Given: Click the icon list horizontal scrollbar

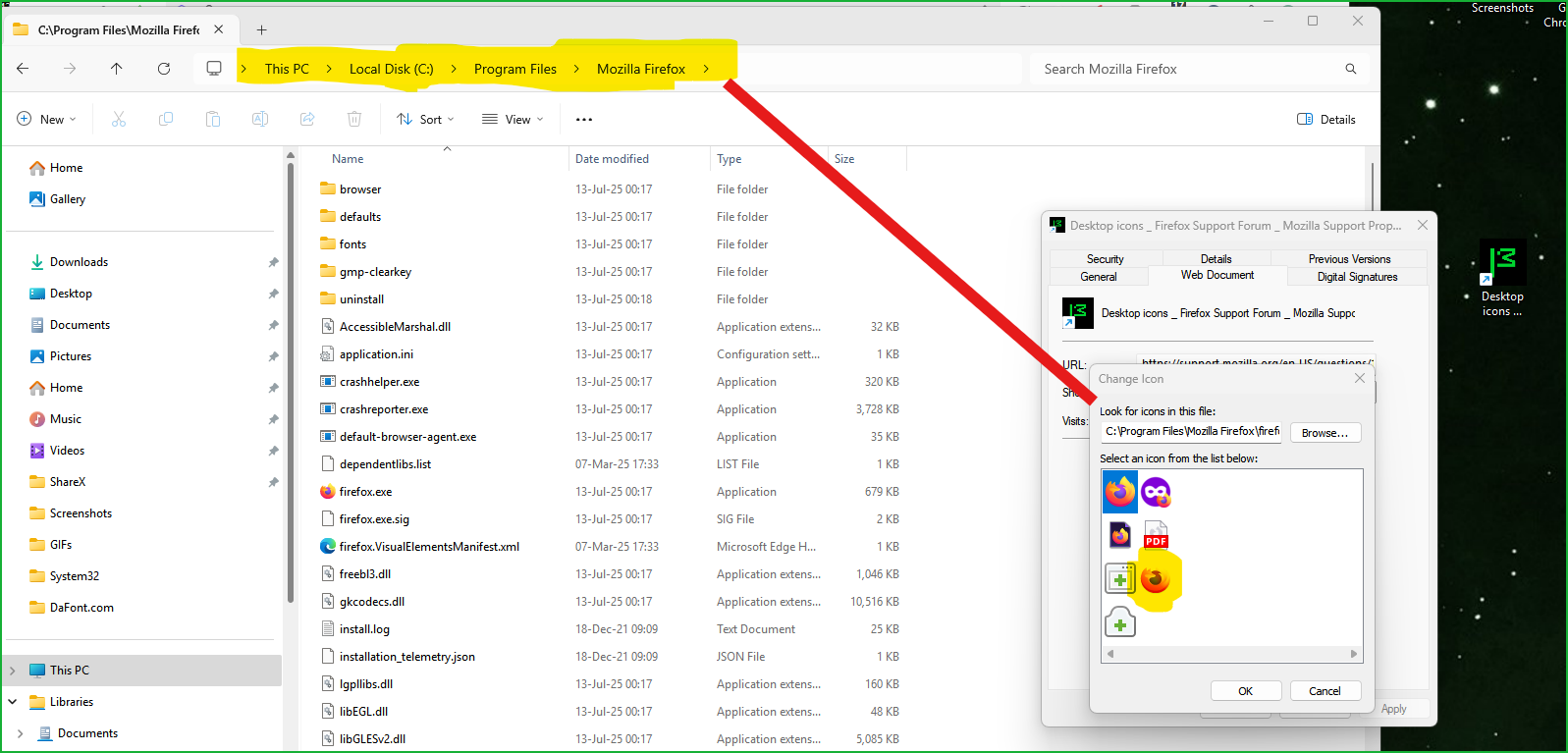Looking at the screenshot, I should click(1232, 654).
